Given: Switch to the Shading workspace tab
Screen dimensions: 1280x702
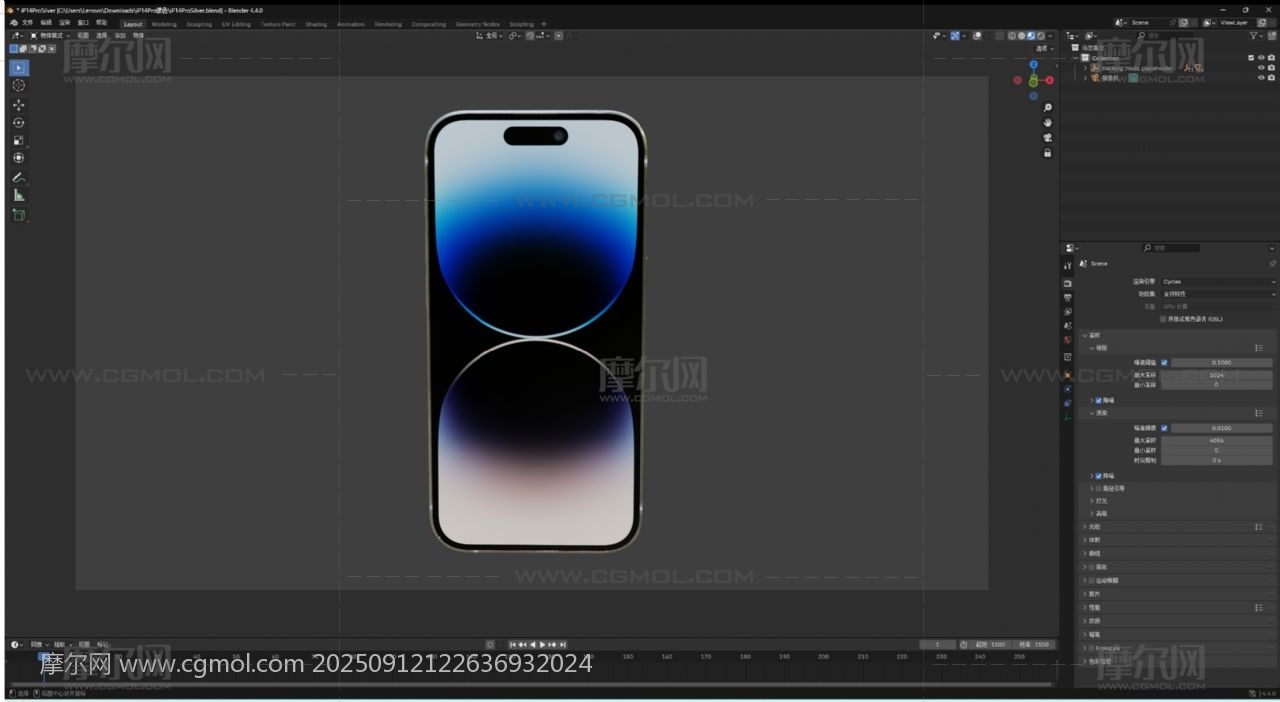Looking at the screenshot, I should pyautogui.click(x=316, y=24).
